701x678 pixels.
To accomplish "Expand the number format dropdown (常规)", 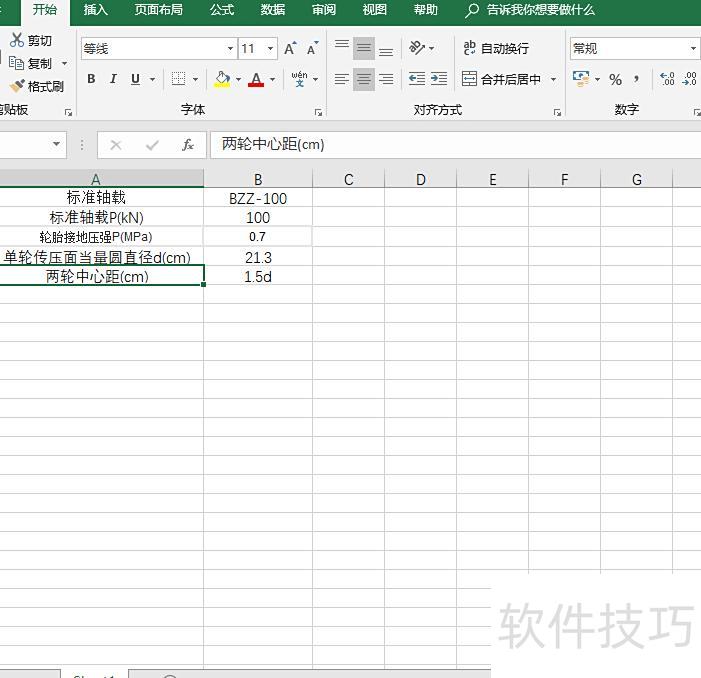I will pos(693,49).
